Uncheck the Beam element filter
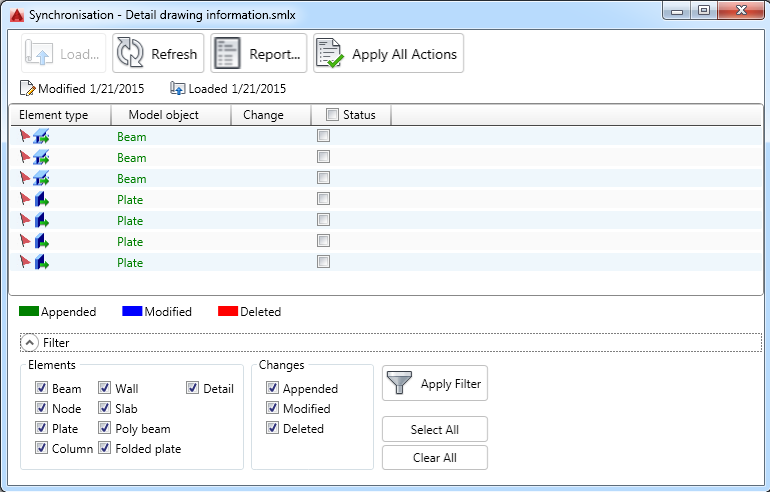This screenshot has width=770, height=492. [41, 388]
